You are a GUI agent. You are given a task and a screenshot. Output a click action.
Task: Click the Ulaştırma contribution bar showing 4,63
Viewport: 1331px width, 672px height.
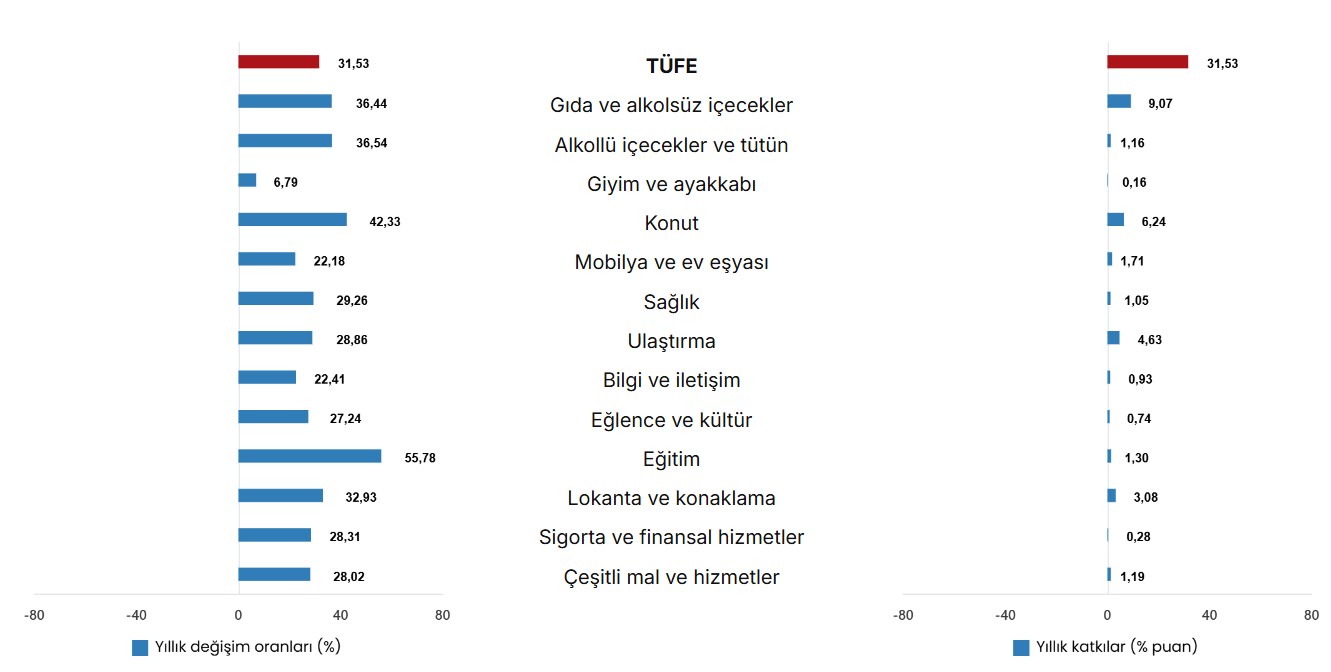click(1113, 338)
